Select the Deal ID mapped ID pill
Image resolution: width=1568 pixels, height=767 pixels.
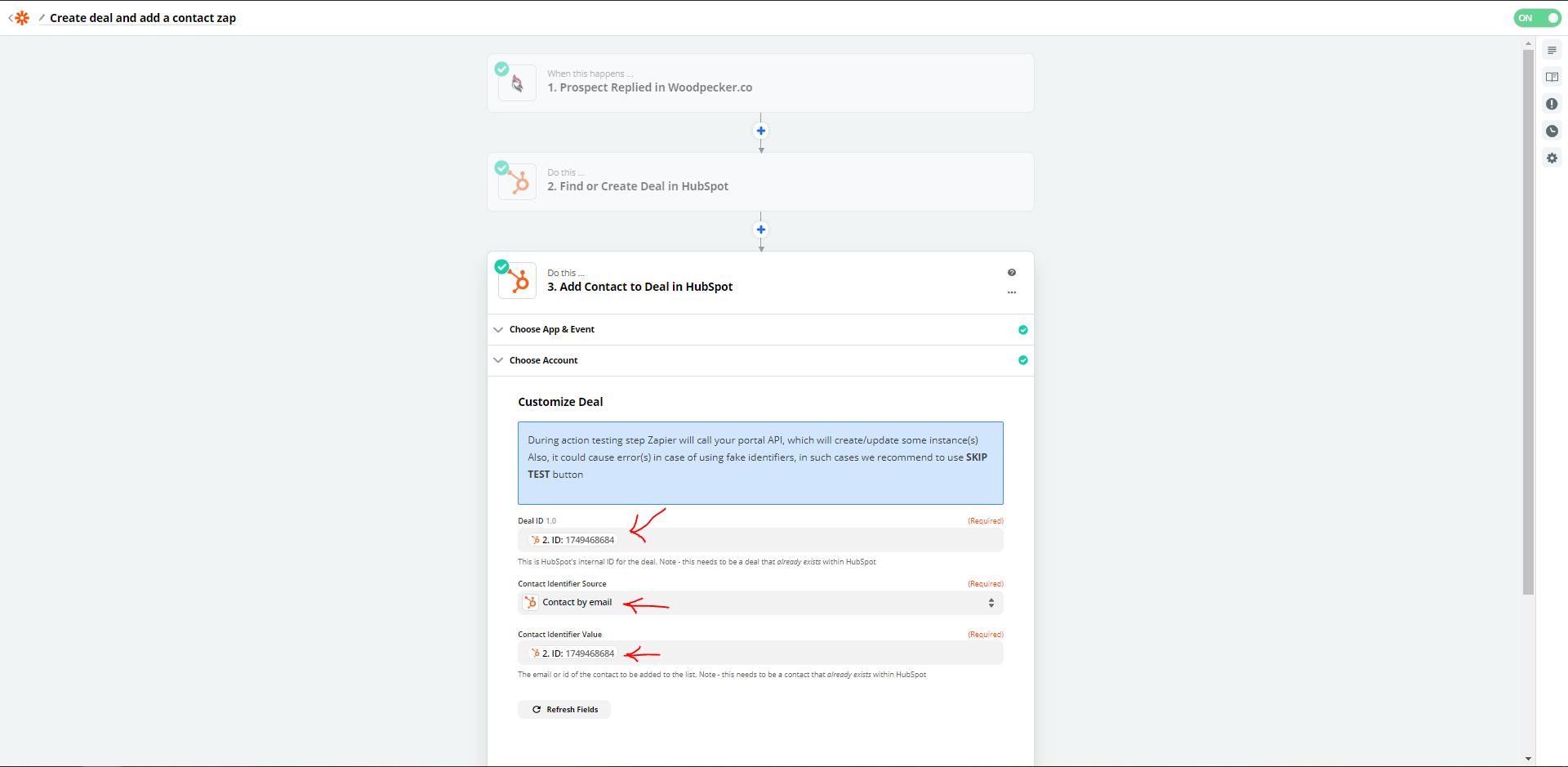tap(572, 540)
